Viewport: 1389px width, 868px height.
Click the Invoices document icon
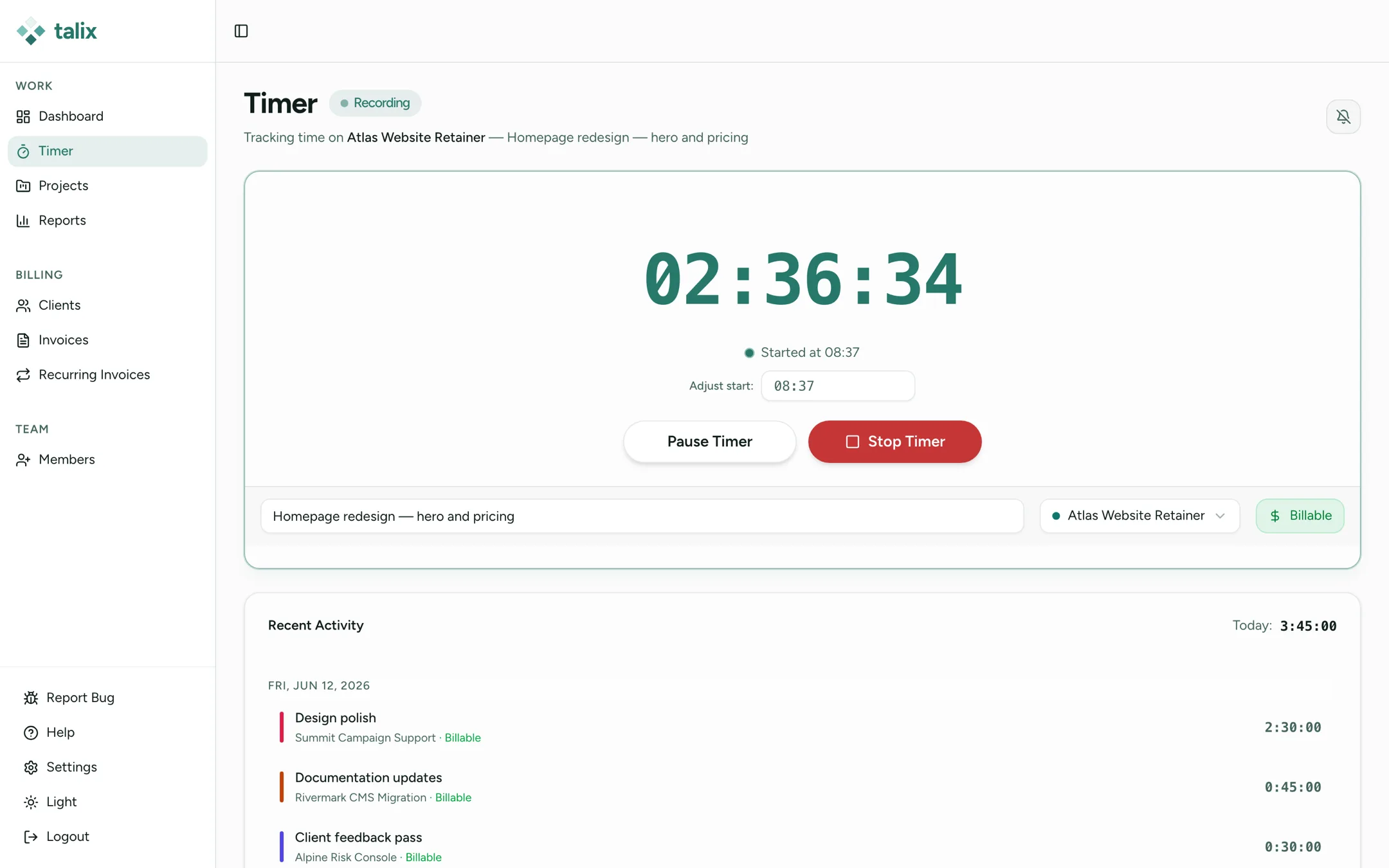pyautogui.click(x=23, y=340)
